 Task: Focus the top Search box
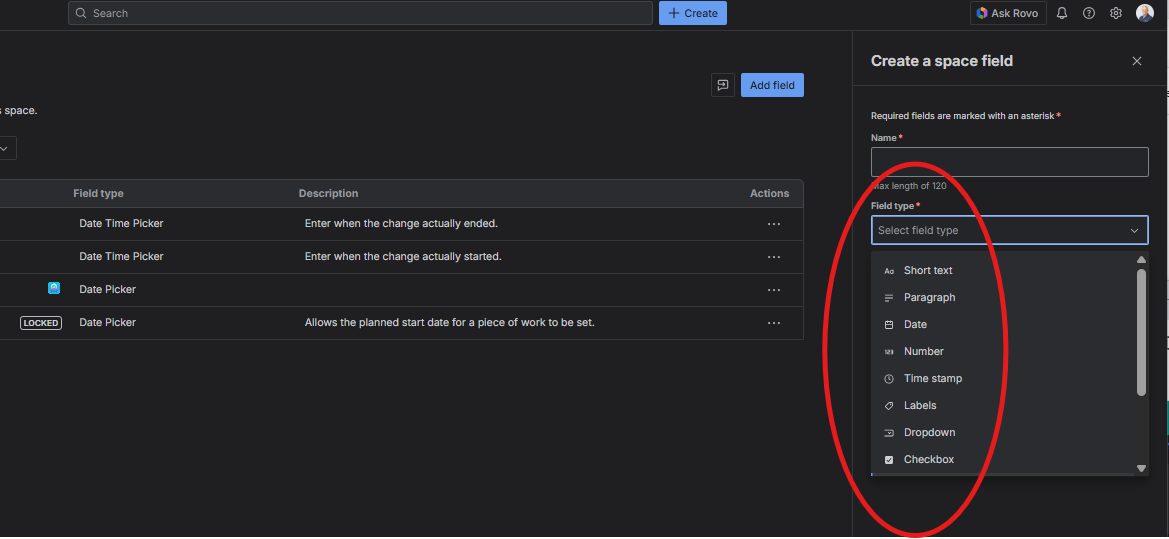tap(360, 13)
